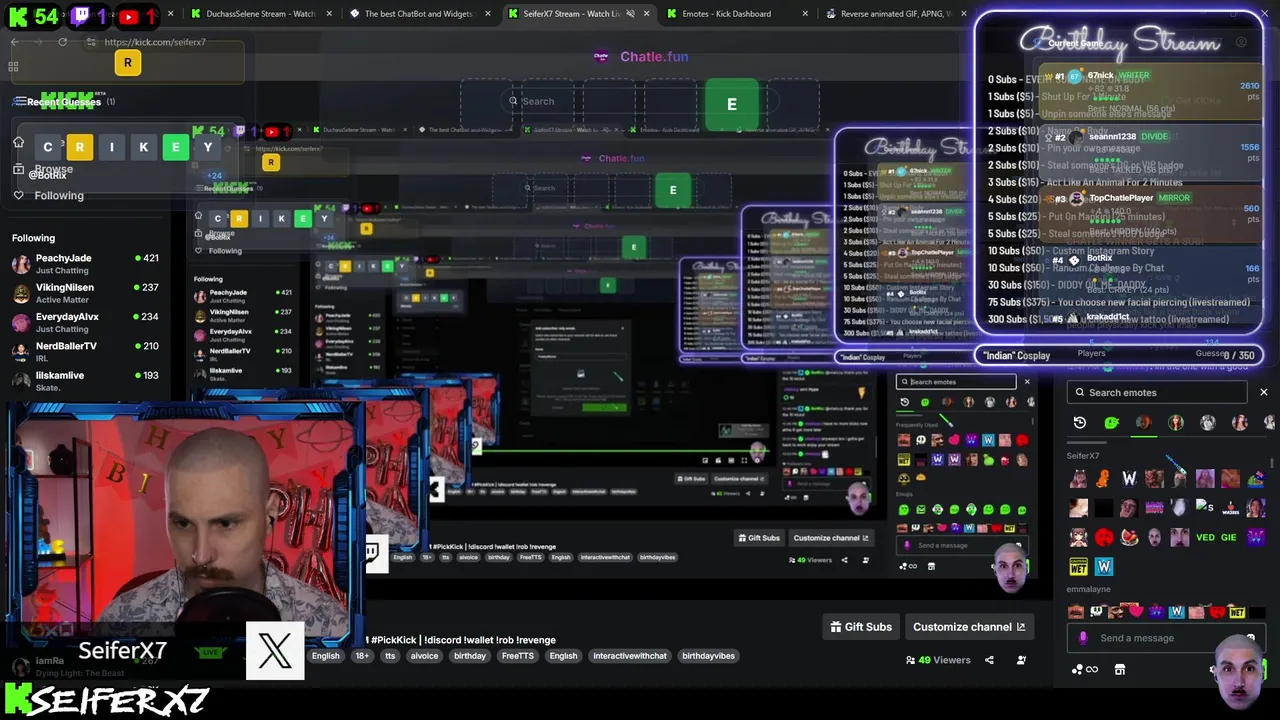This screenshot has height=720, width=1280.
Task: Open the 18+ stream tag
Action: point(362,656)
